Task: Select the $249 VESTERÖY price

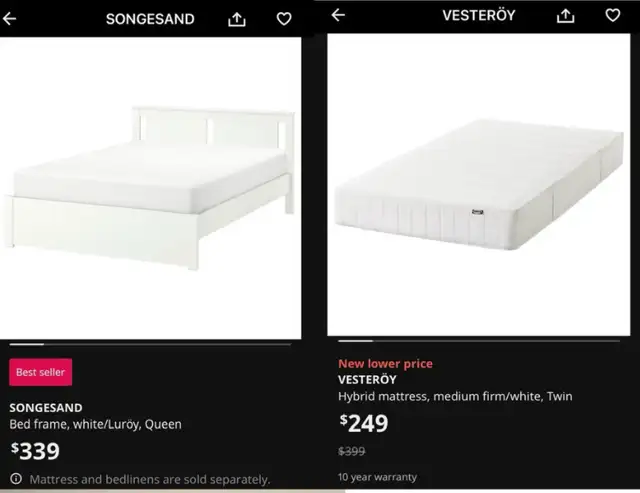Action: tap(364, 423)
